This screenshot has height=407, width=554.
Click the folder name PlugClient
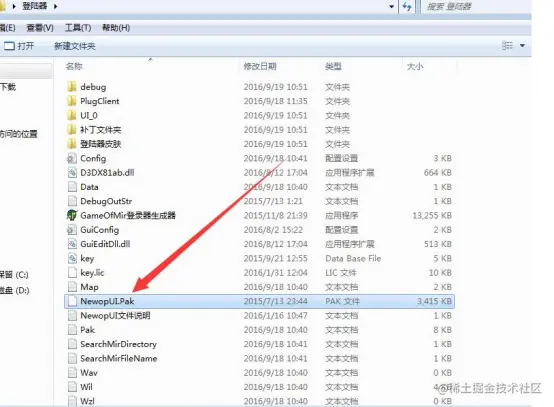click(x=100, y=101)
